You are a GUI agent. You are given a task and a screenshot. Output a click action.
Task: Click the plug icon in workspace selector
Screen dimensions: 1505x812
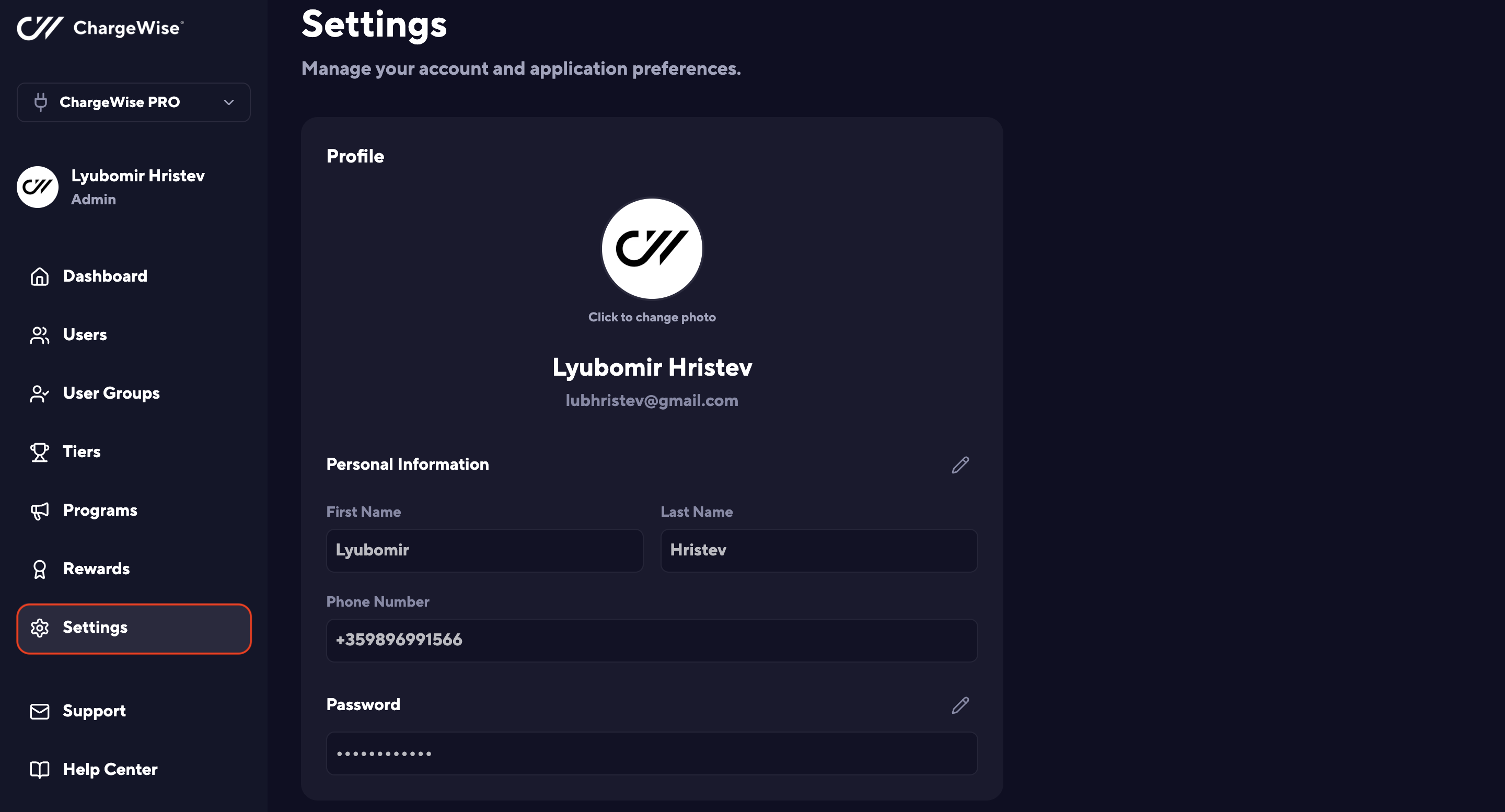tap(40, 102)
